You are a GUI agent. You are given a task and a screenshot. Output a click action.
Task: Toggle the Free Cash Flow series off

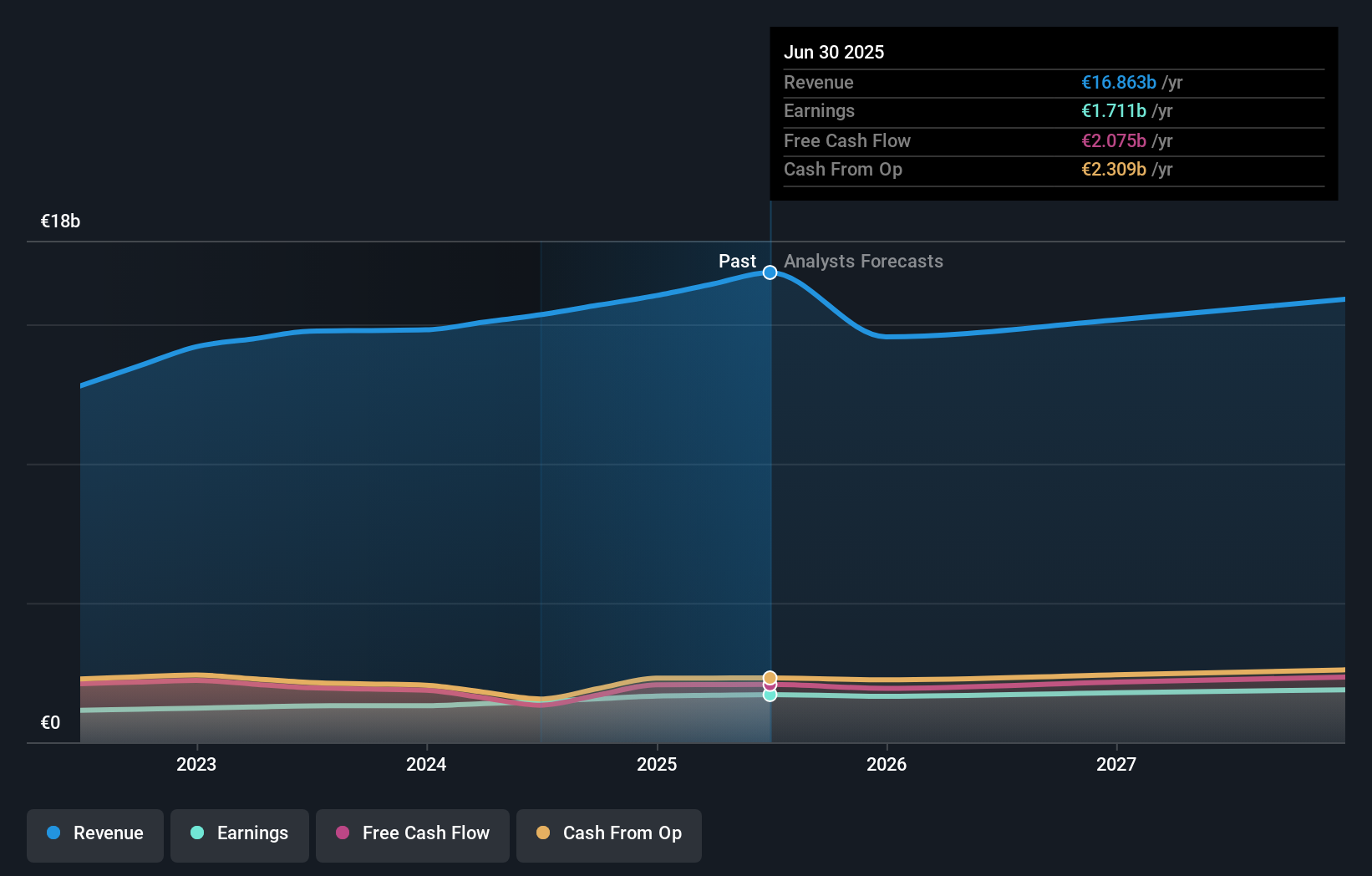click(412, 835)
